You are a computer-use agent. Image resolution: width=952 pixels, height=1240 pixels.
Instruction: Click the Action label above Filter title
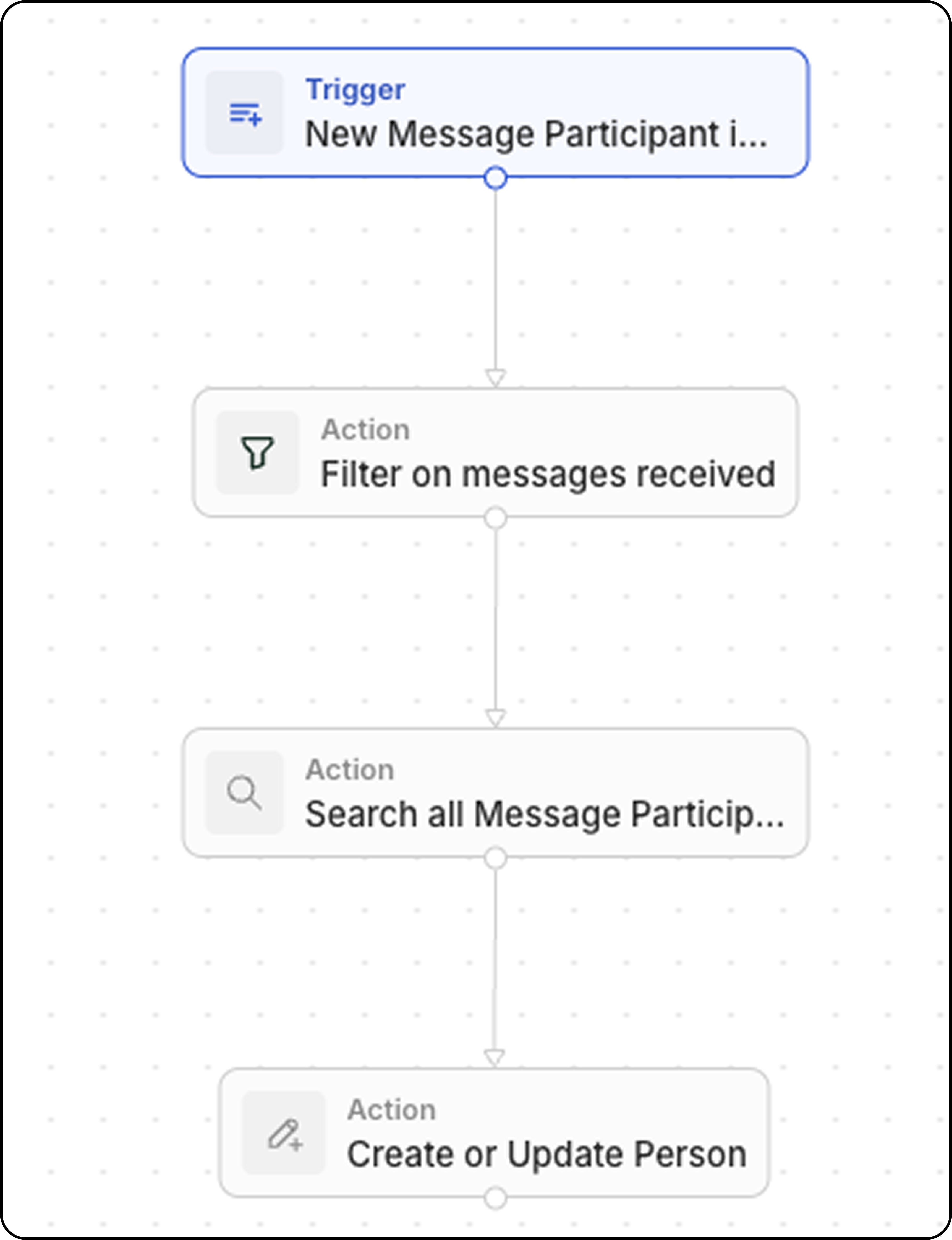(x=366, y=430)
